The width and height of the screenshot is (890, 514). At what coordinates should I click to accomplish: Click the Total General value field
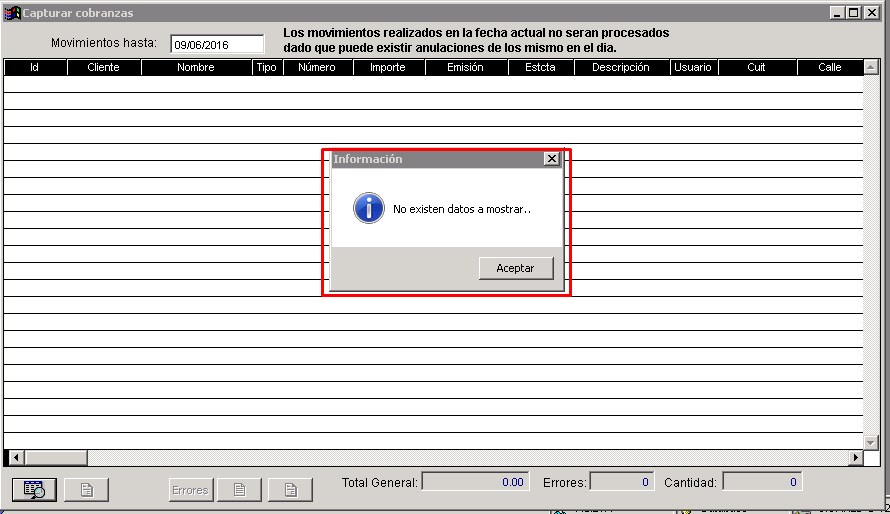476,482
